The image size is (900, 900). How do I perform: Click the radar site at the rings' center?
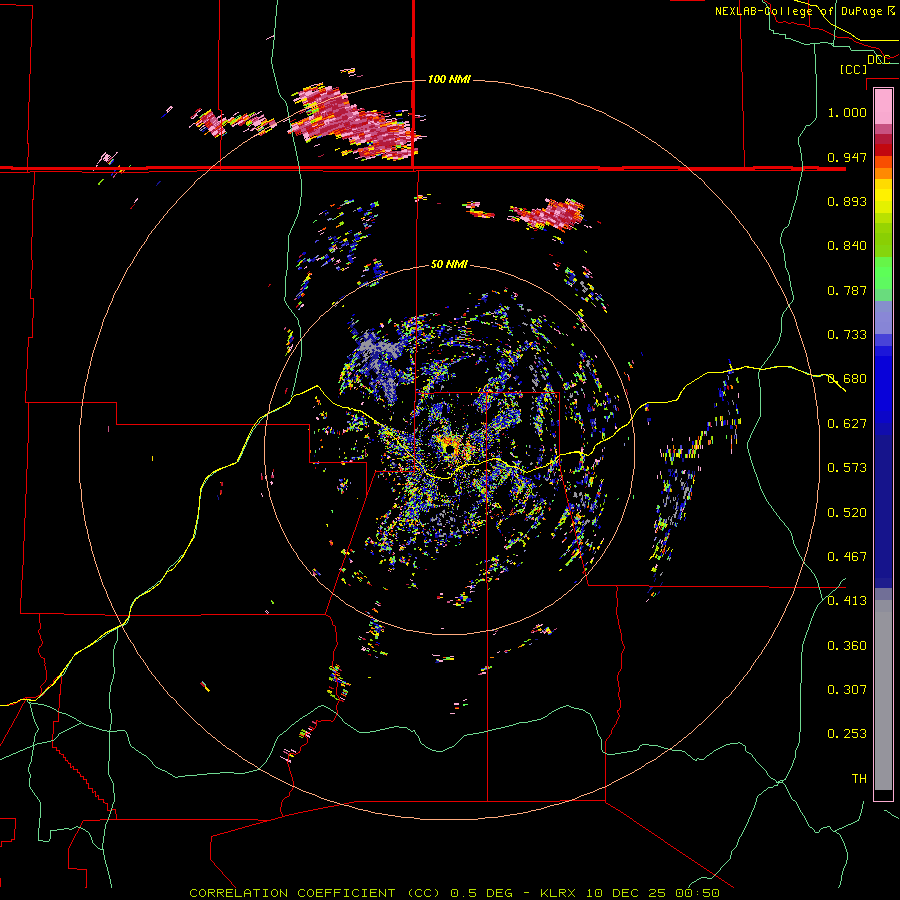click(x=449, y=449)
